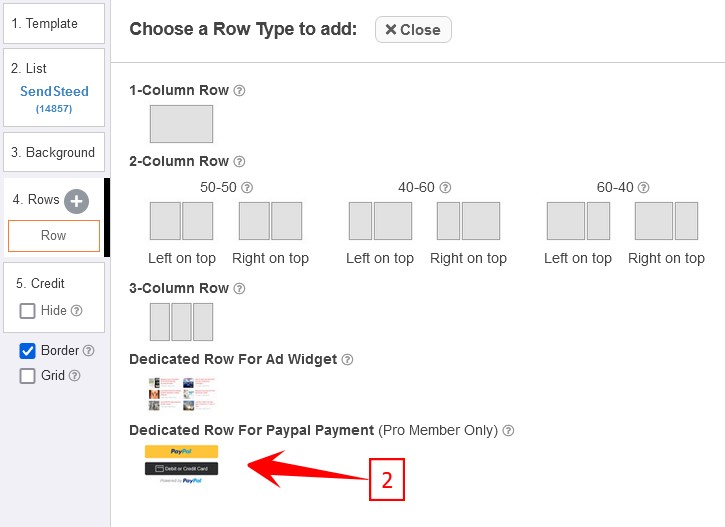Image resolution: width=725 pixels, height=527 pixels.
Task: Open the SendSteed list link
Action: pyautogui.click(x=54, y=91)
